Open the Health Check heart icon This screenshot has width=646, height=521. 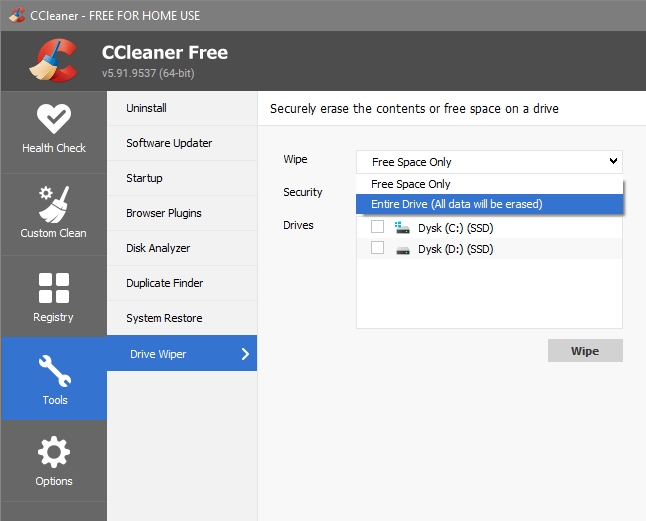(54, 119)
